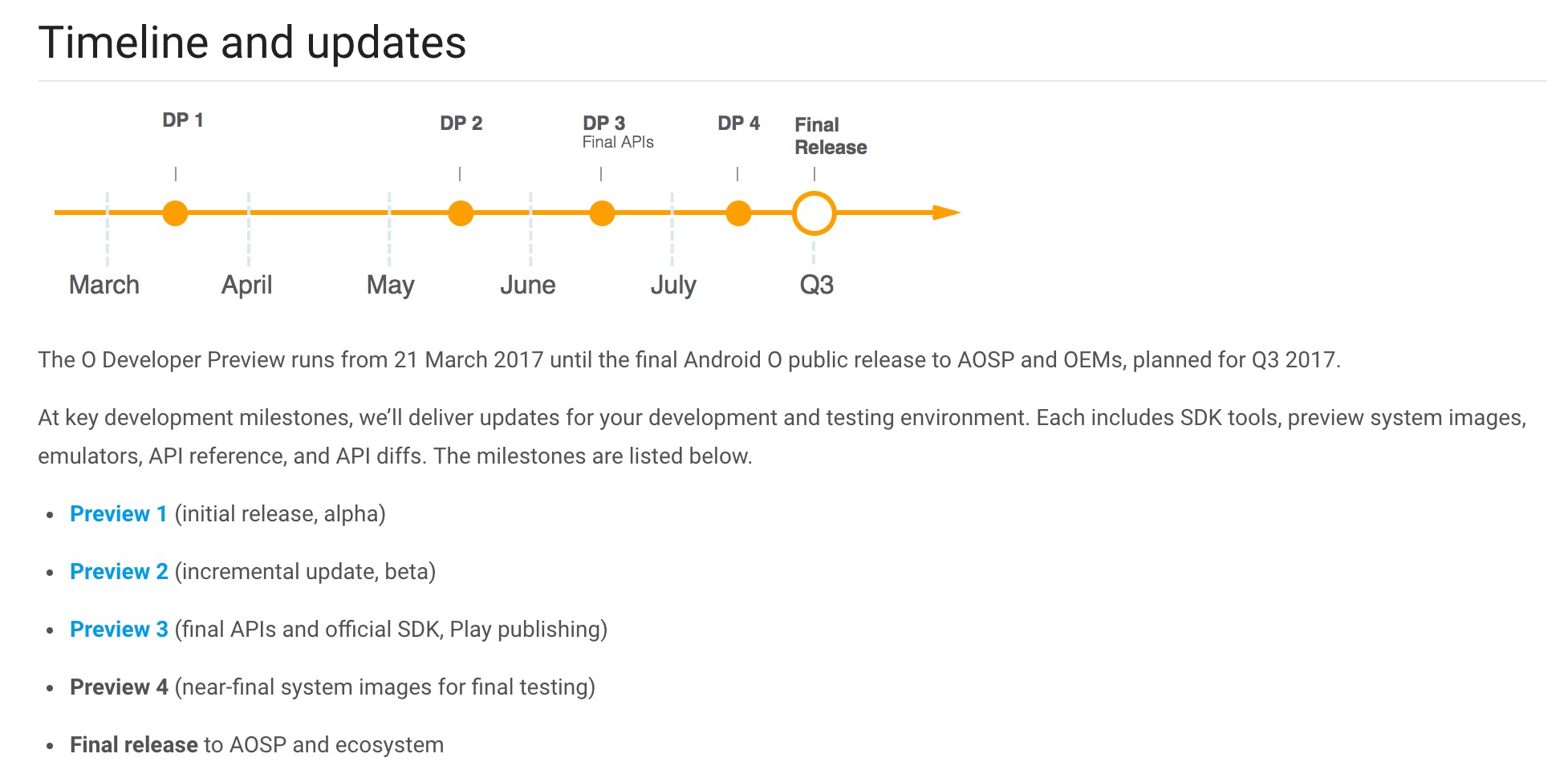Screen dimensions: 1568x778
Task: Click the bold Final release text
Action: point(134,745)
